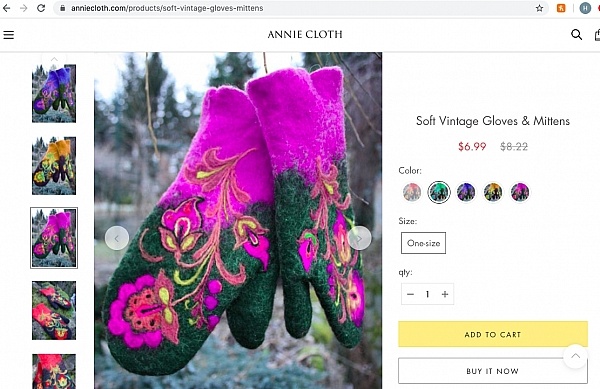600x389 pixels.
Task: Show the next product image with right arrow
Action: point(359,238)
